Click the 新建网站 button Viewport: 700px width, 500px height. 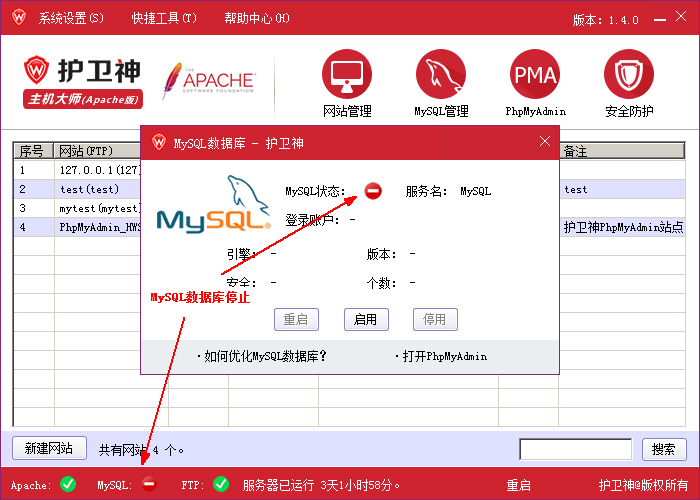(x=49, y=449)
